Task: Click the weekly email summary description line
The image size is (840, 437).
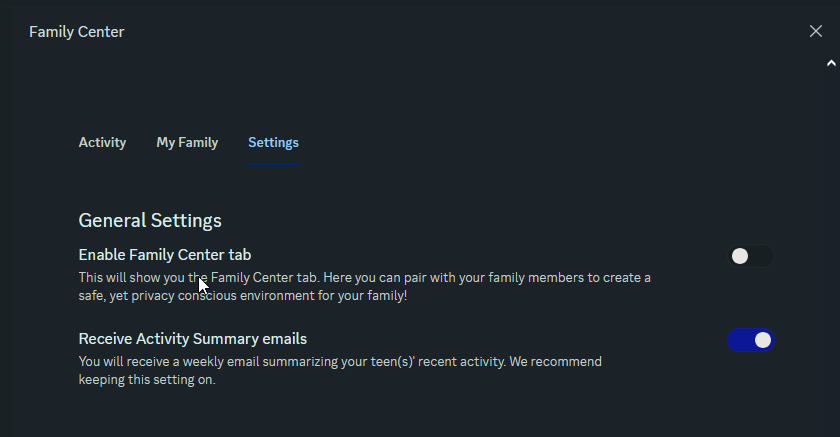Action: pos(340,360)
